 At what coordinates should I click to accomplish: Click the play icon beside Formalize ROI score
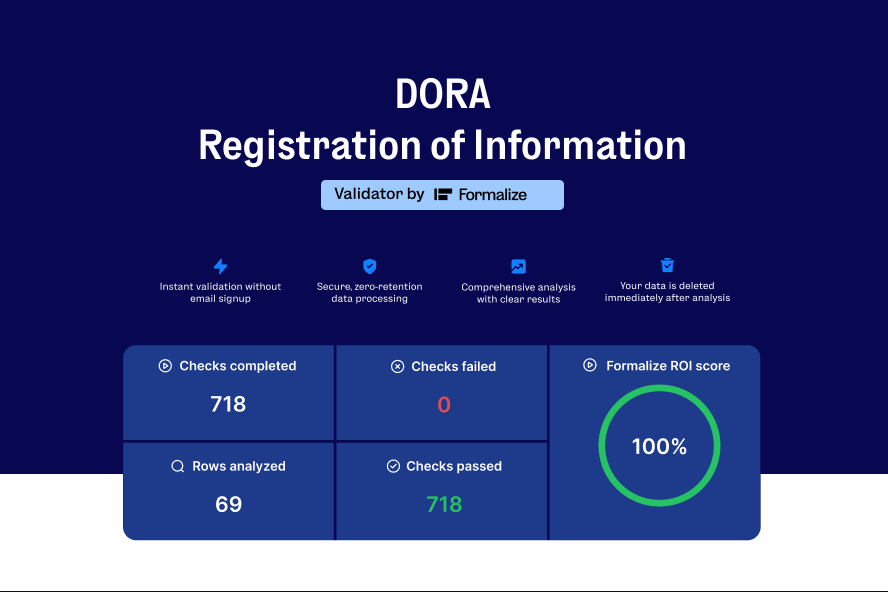[590, 365]
